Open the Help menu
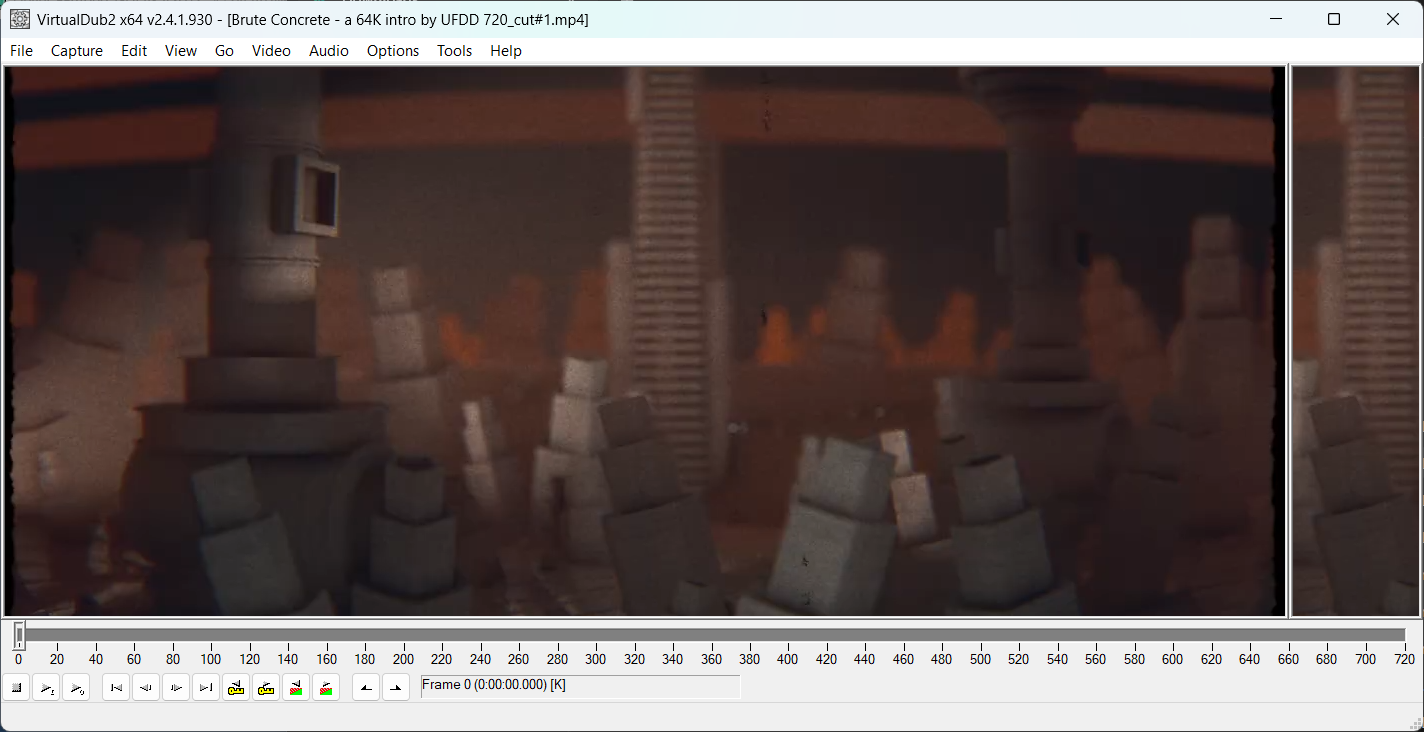The height and width of the screenshot is (732, 1424). 506,51
